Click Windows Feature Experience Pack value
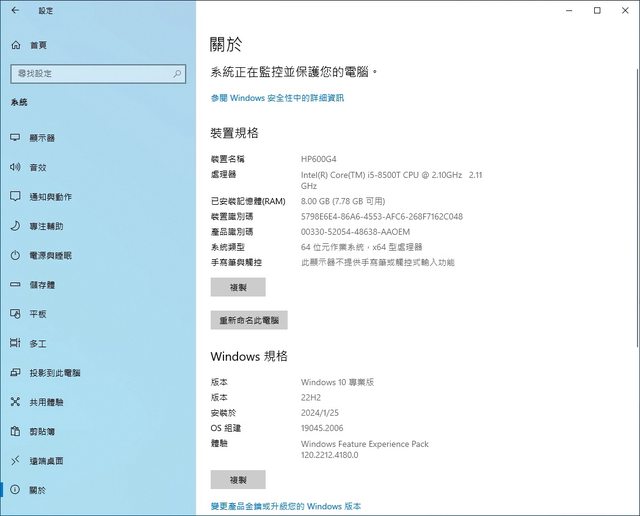This screenshot has width=640, height=516. pos(364,449)
